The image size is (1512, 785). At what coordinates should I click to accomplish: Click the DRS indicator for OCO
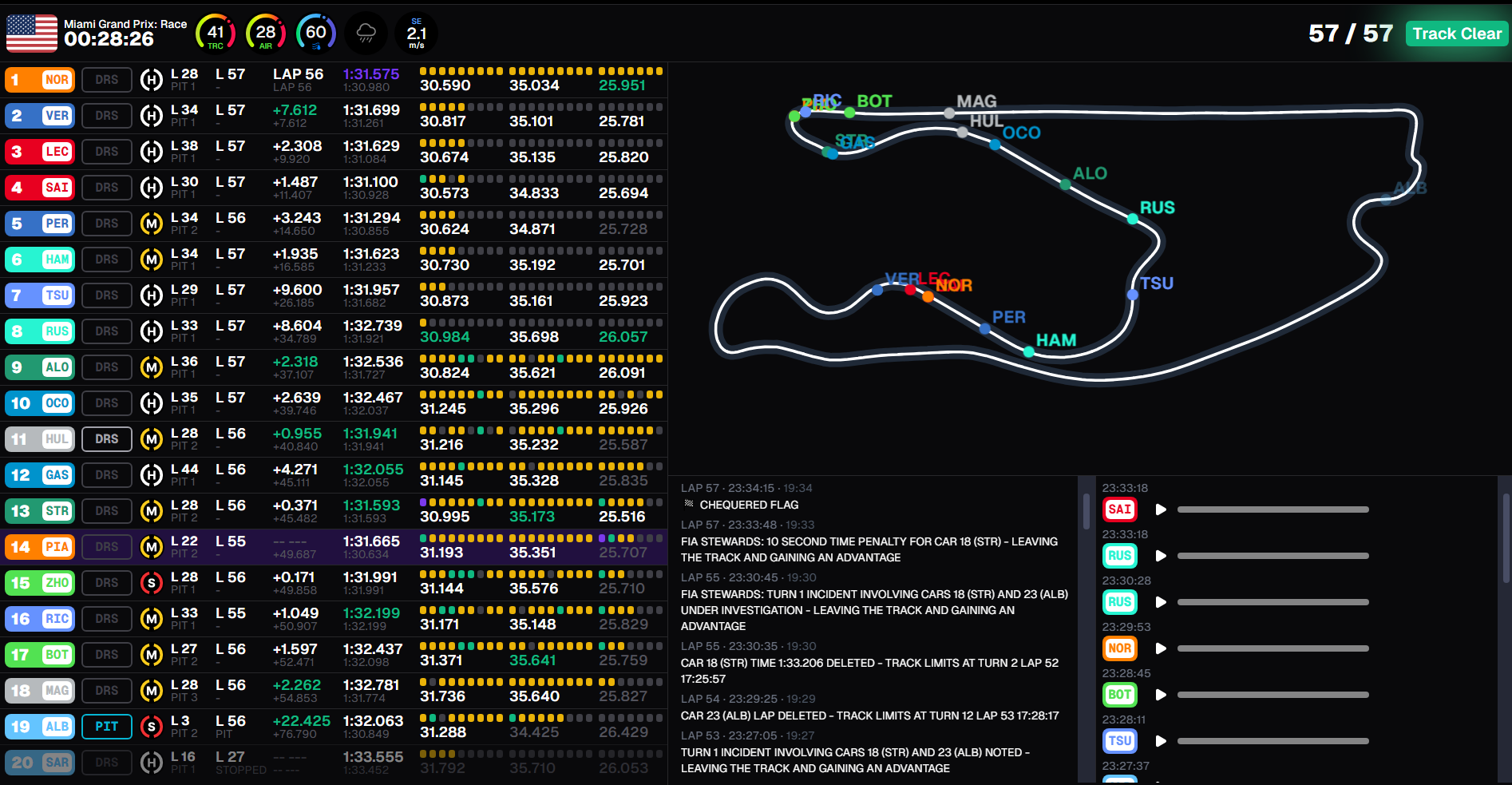pos(107,403)
